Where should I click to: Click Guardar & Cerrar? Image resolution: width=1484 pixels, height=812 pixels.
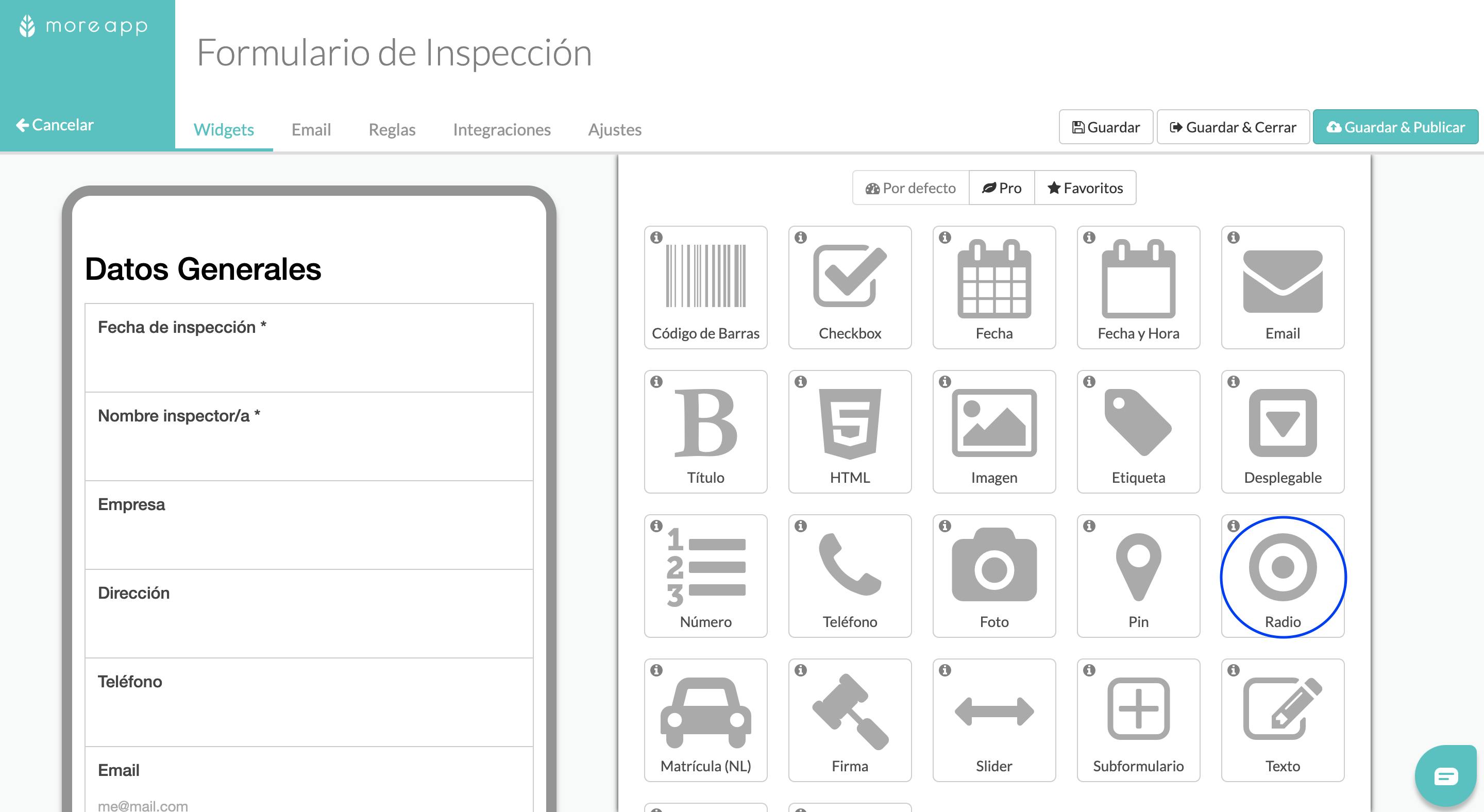[1234, 127]
